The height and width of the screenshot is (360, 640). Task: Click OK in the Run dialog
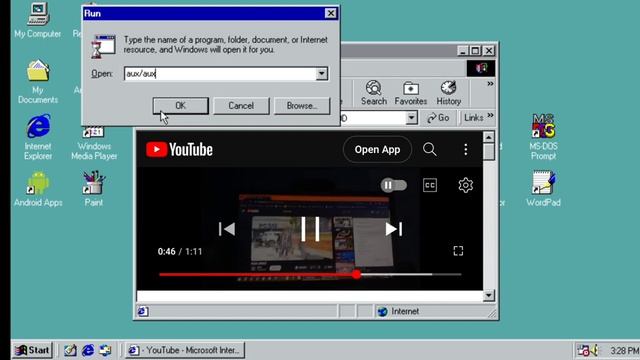180,106
